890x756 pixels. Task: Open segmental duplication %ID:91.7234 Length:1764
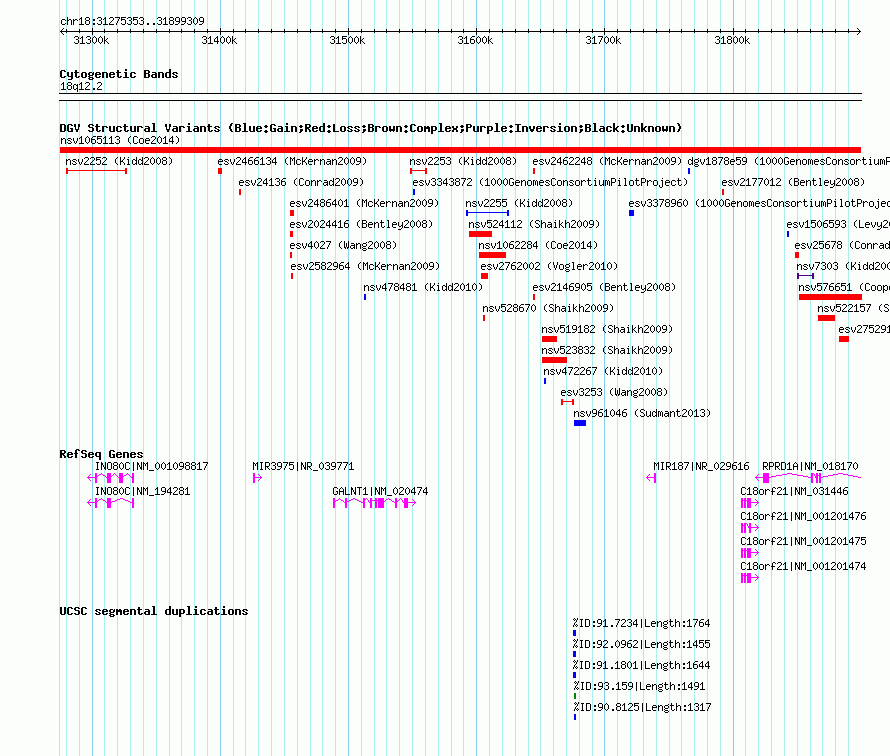coord(641,623)
